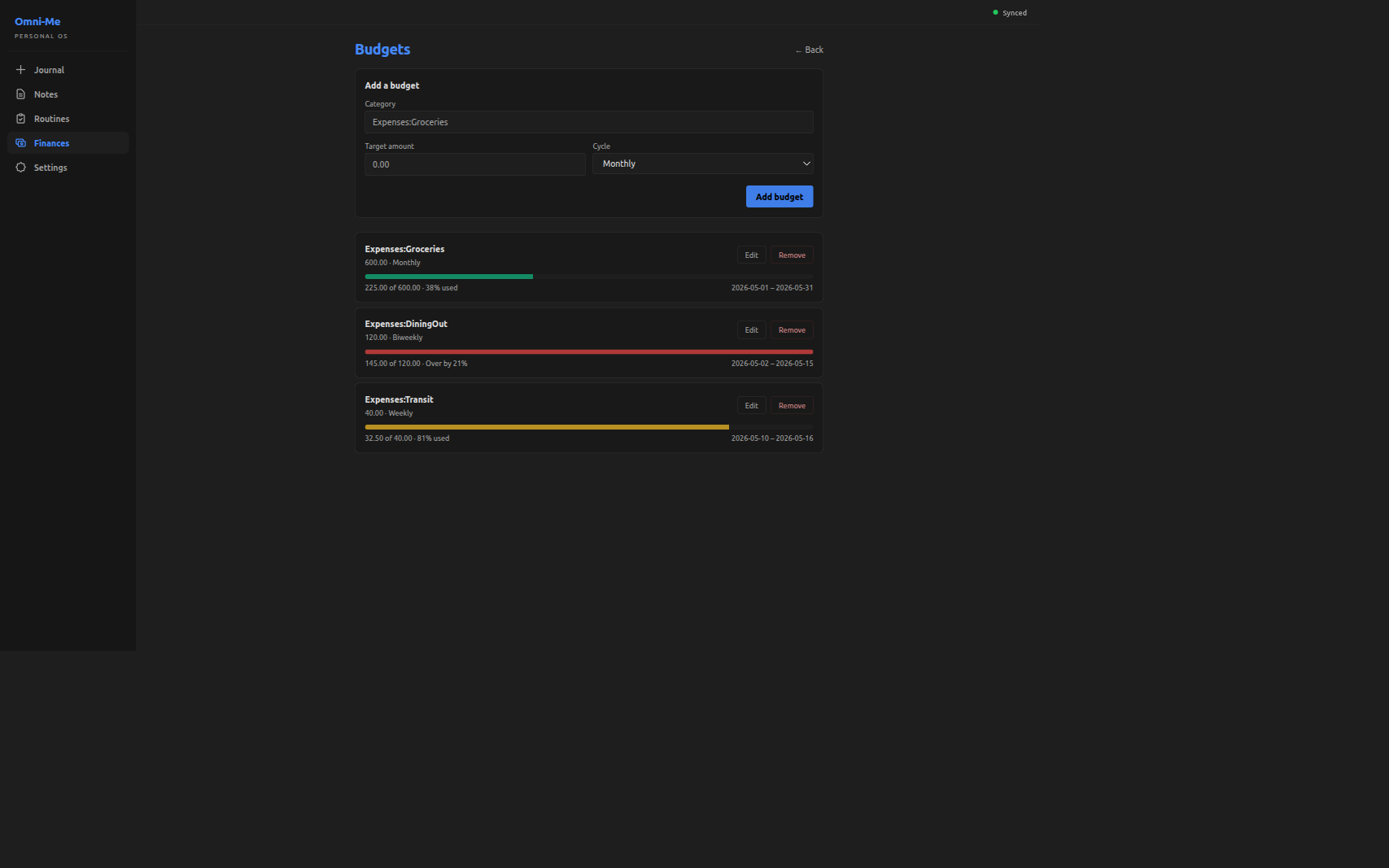Click the red DiningOut progress bar
Viewport: 1389px width, 868px height.
tap(588, 352)
